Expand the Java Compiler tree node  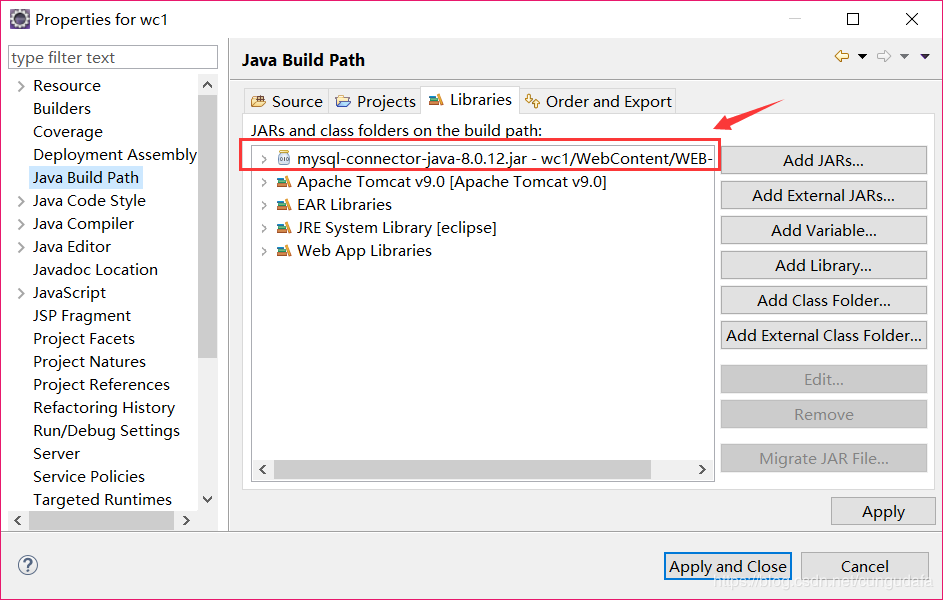[x=21, y=224]
